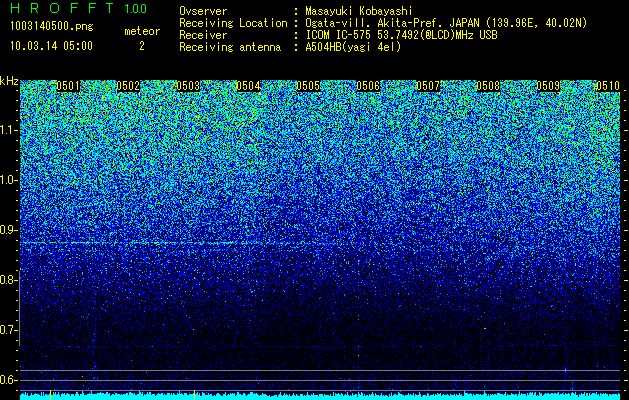Click the HROFFT 1.0.0 title text

click(x=79, y=8)
